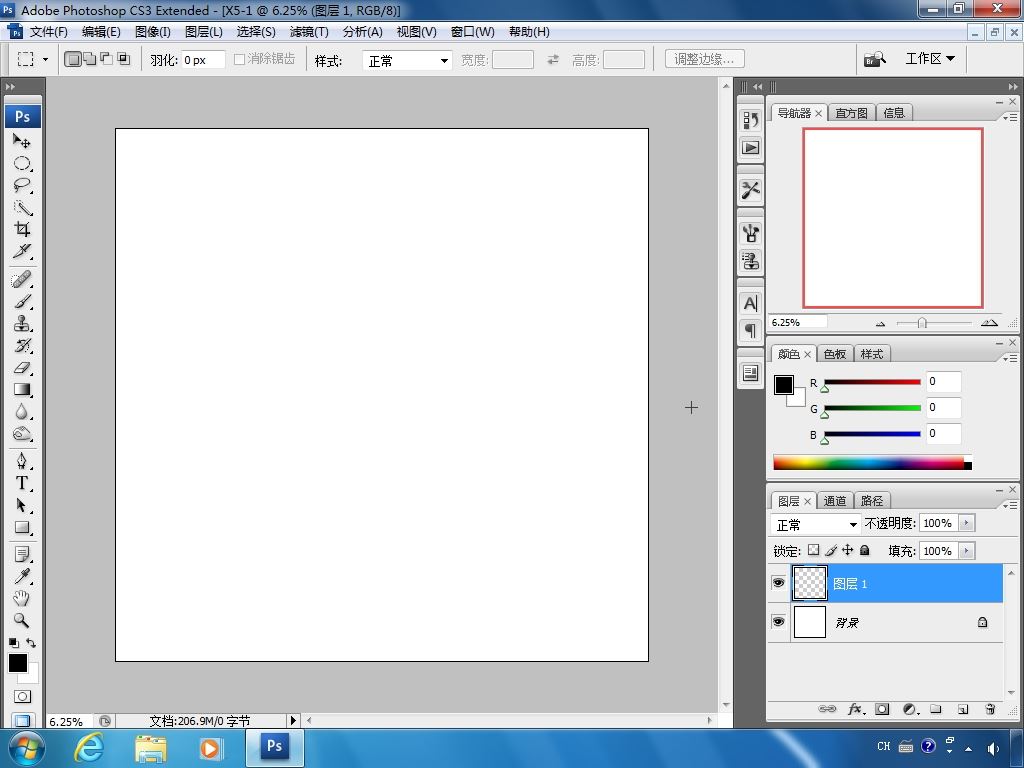Activate the Hand tool
This screenshot has width=1024, height=768.
[x=21, y=598]
